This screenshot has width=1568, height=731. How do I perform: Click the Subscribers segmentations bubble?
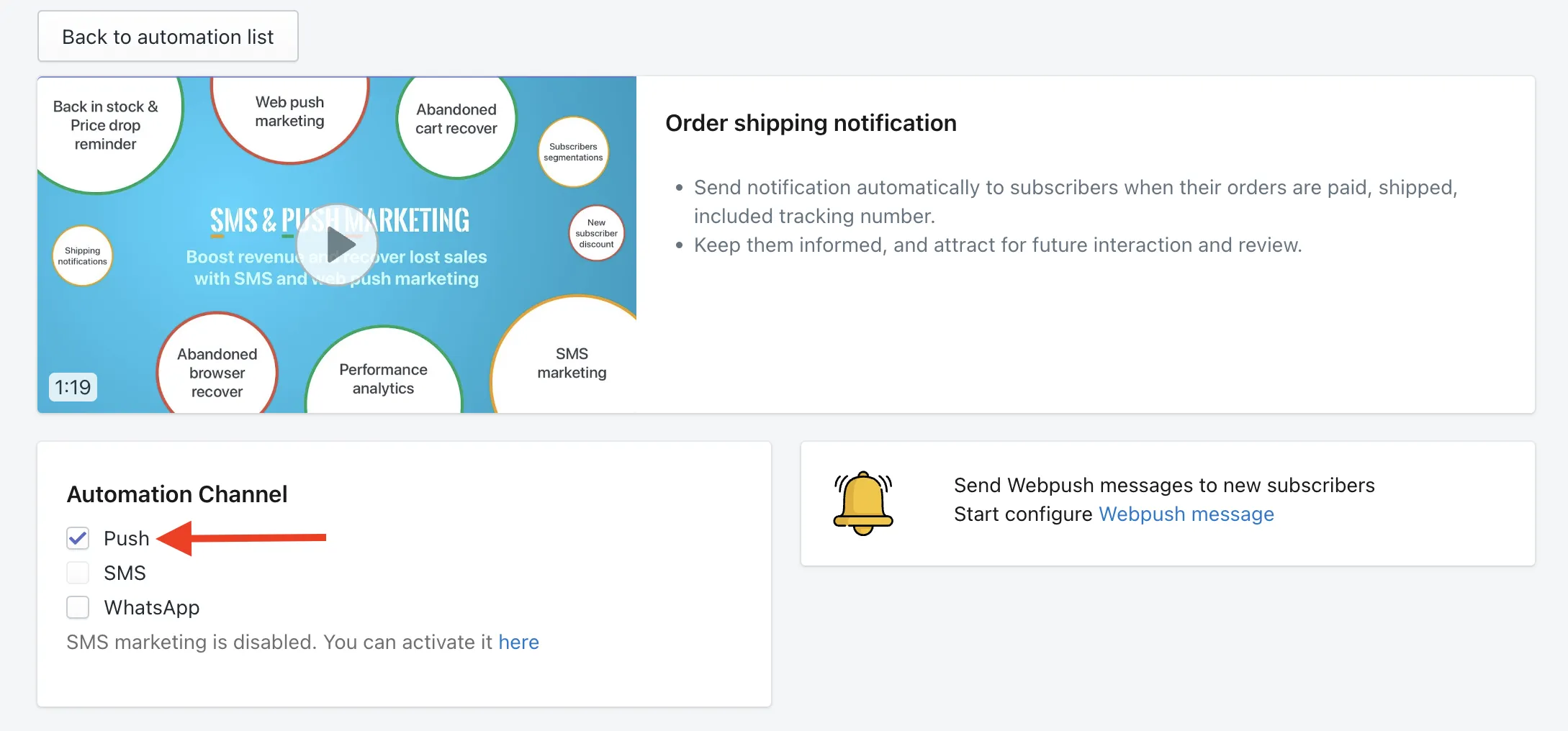click(x=573, y=152)
